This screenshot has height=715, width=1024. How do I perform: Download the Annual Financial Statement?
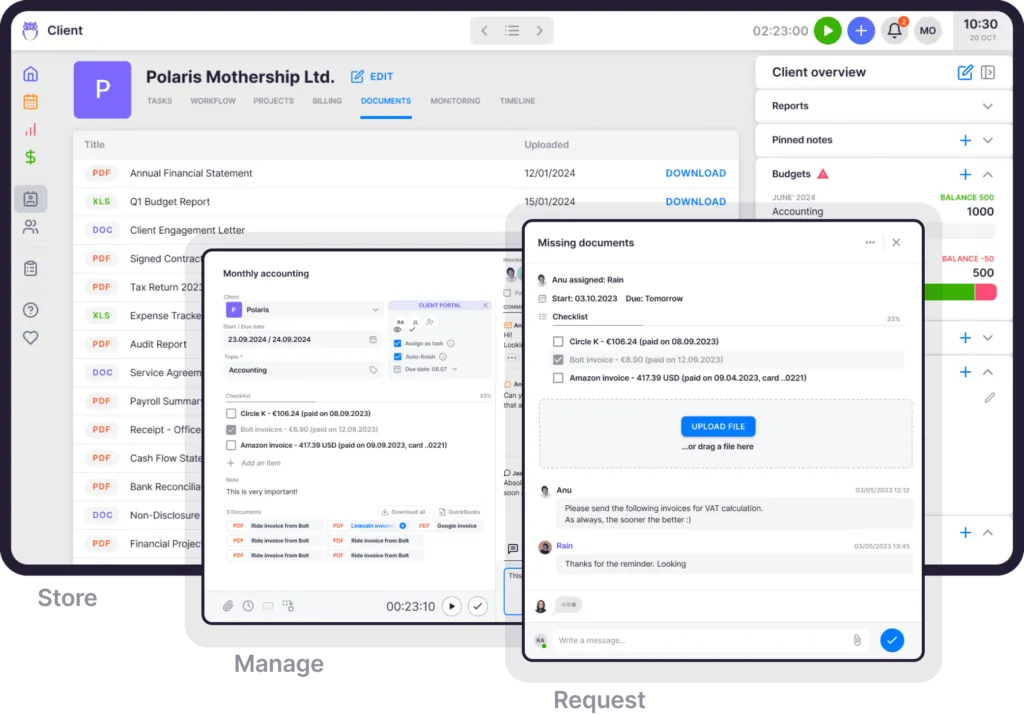[x=696, y=173]
